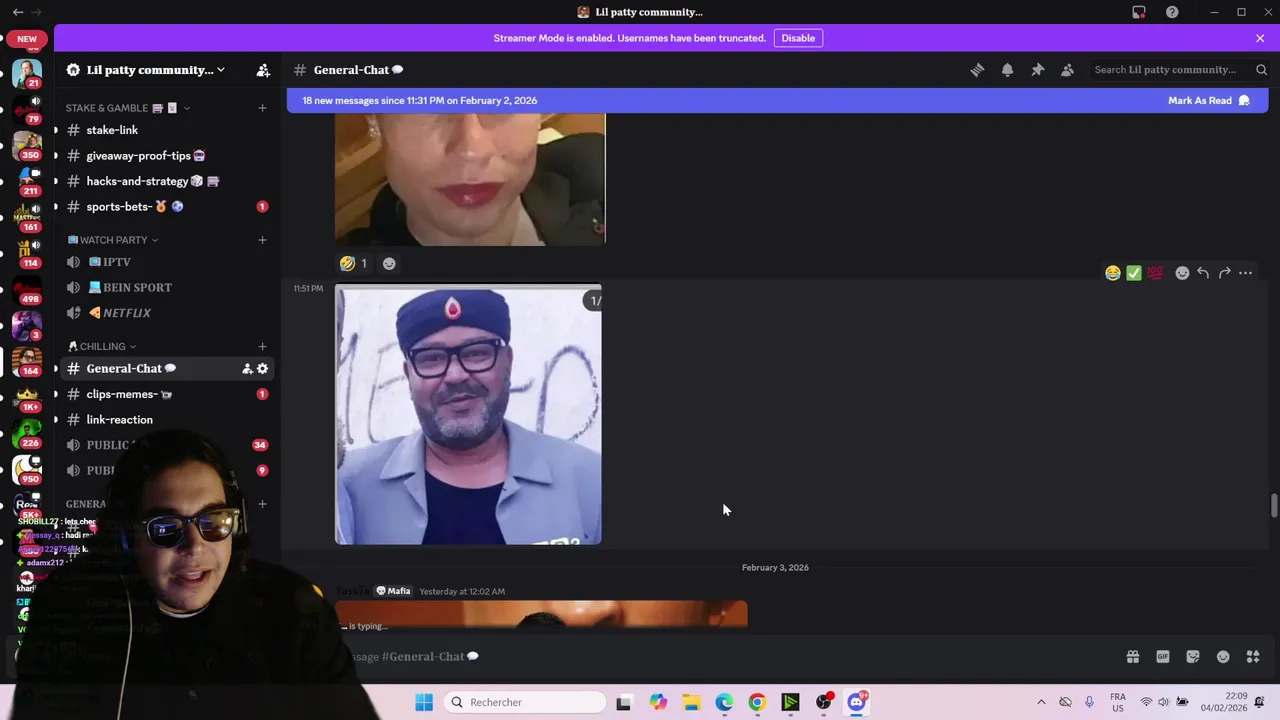The image size is (1280, 720).
Task: Reply to the message using reply arrow
Action: pyautogui.click(x=1203, y=273)
